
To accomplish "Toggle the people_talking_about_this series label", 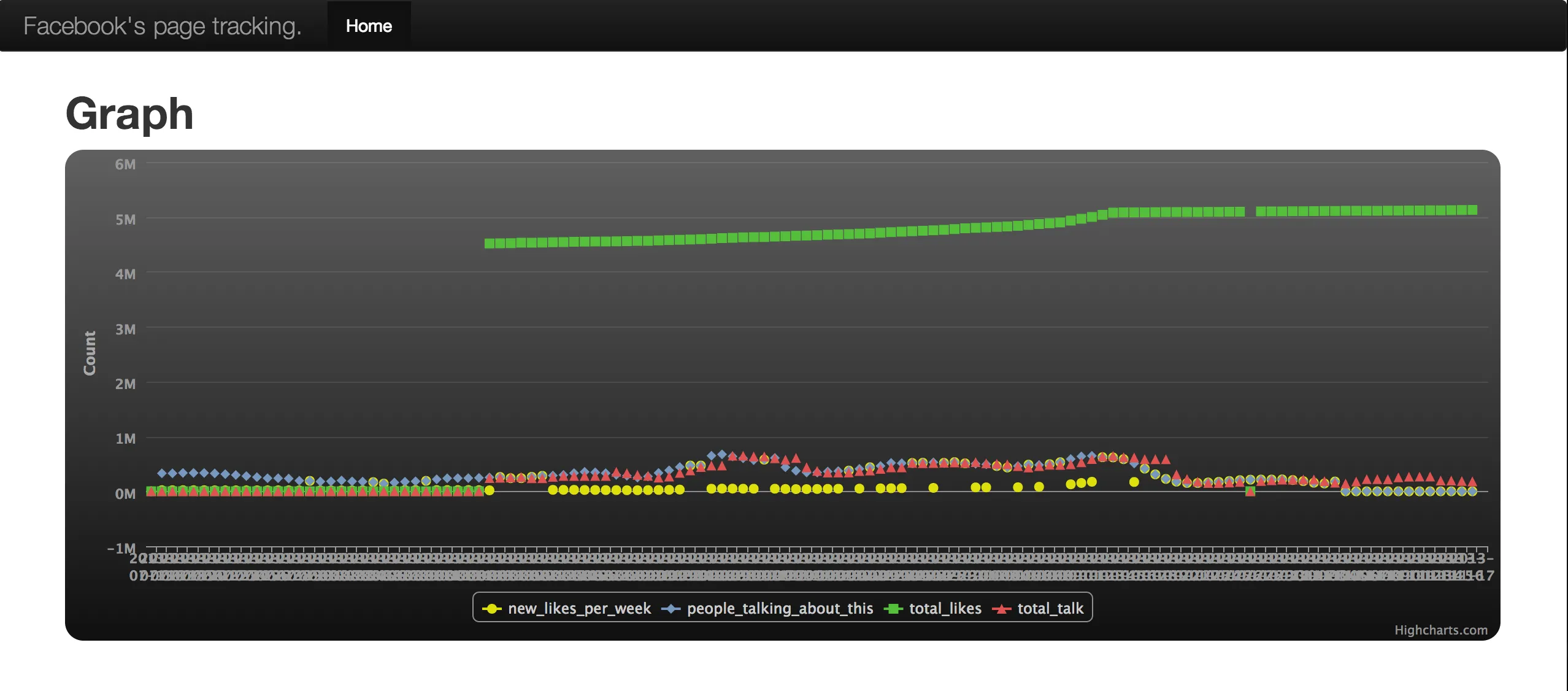I will pos(780,609).
